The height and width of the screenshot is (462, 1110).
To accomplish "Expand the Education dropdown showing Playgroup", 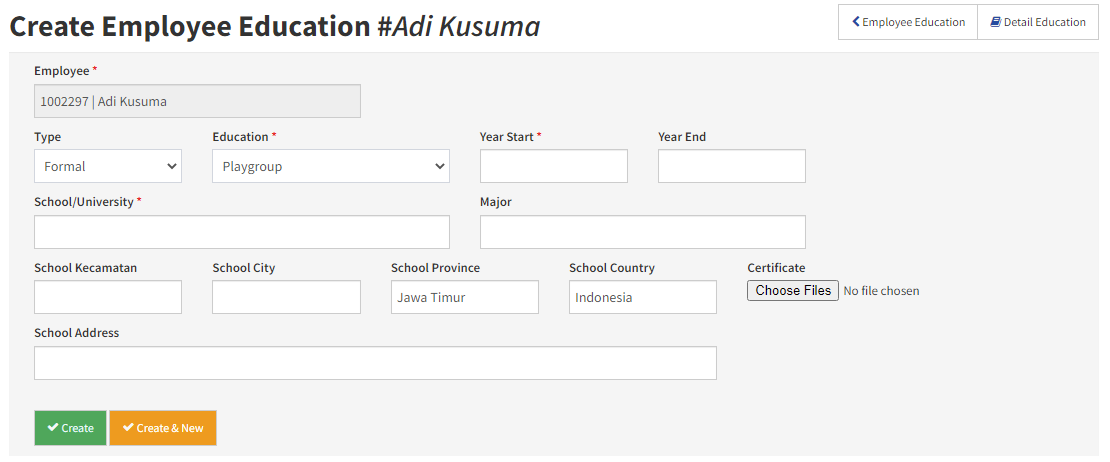I will pyautogui.click(x=331, y=166).
